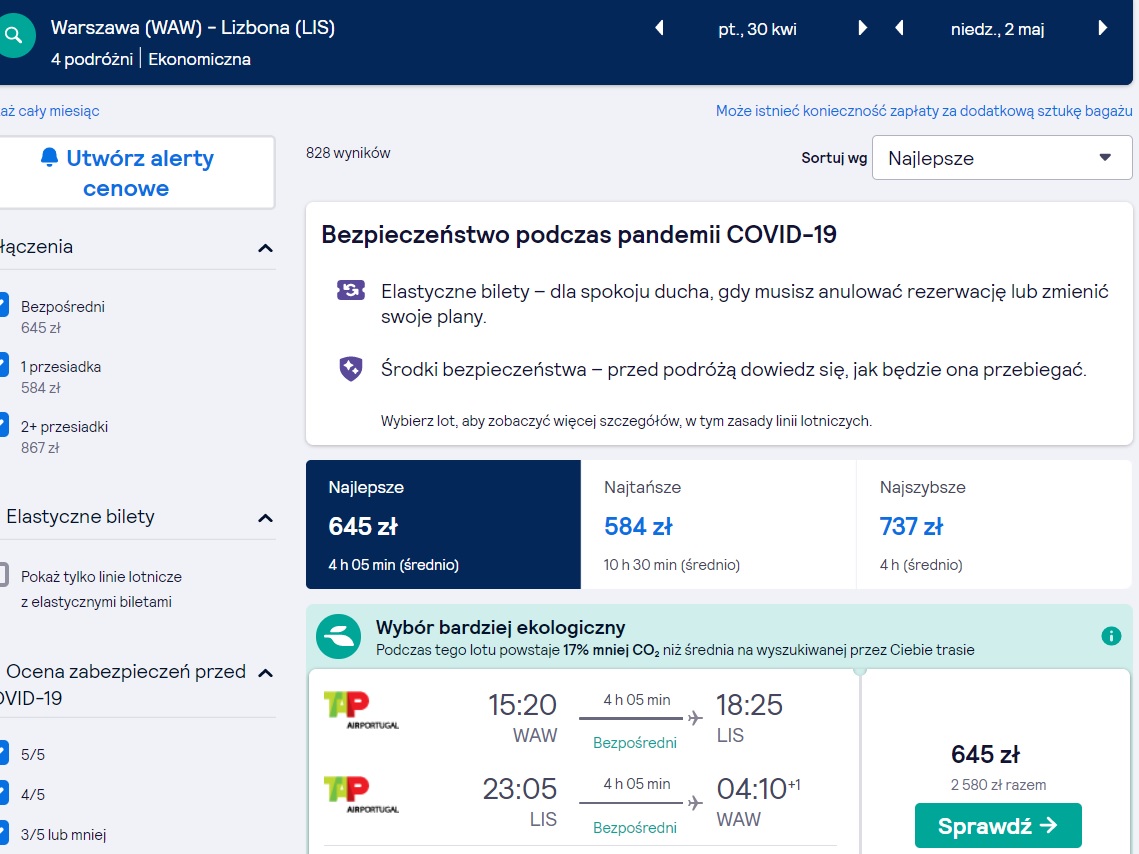Enable only airlines with flexible tickets
1139x854 pixels.
(3, 574)
